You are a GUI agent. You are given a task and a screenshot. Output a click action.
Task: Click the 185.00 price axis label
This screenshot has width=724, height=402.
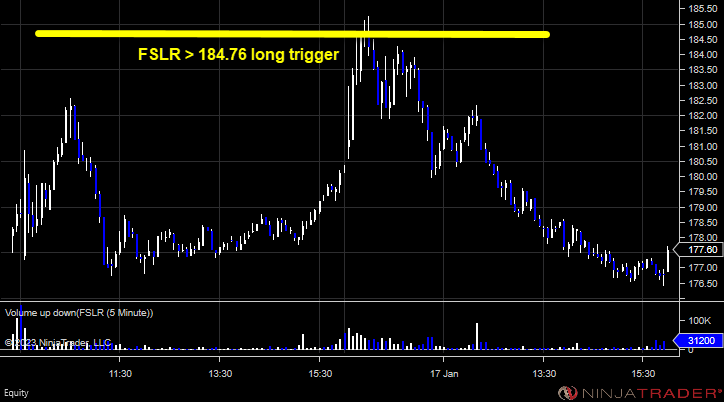(703, 24)
